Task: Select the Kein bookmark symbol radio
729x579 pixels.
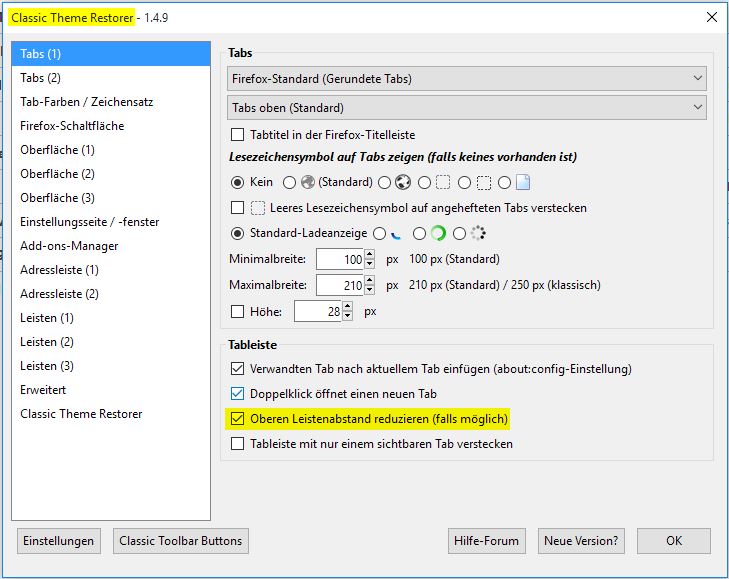Action: (x=237, y=182)
